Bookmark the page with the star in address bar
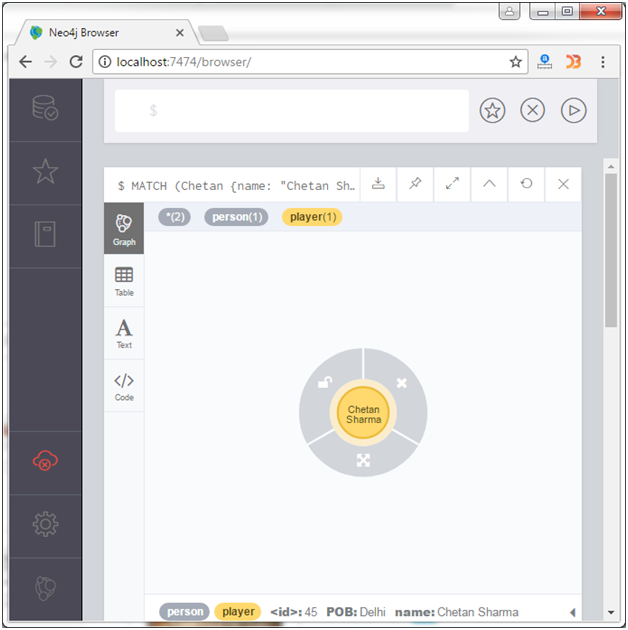The height and width of the screenshot is (630, 628). pyautogui.click(x=515, y=62)
